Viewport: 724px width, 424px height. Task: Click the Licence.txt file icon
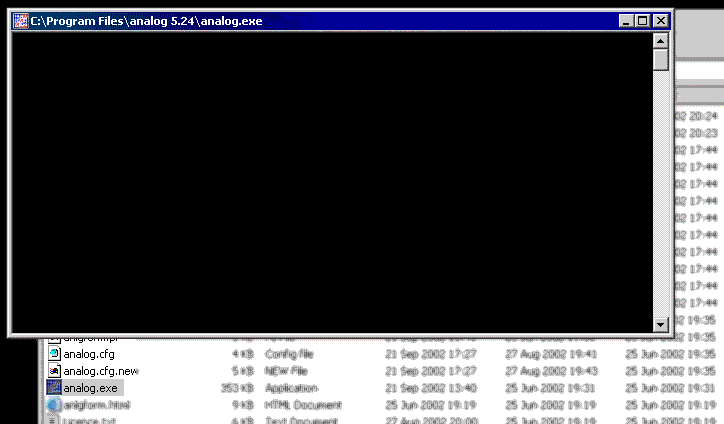[x=54, y=420]
